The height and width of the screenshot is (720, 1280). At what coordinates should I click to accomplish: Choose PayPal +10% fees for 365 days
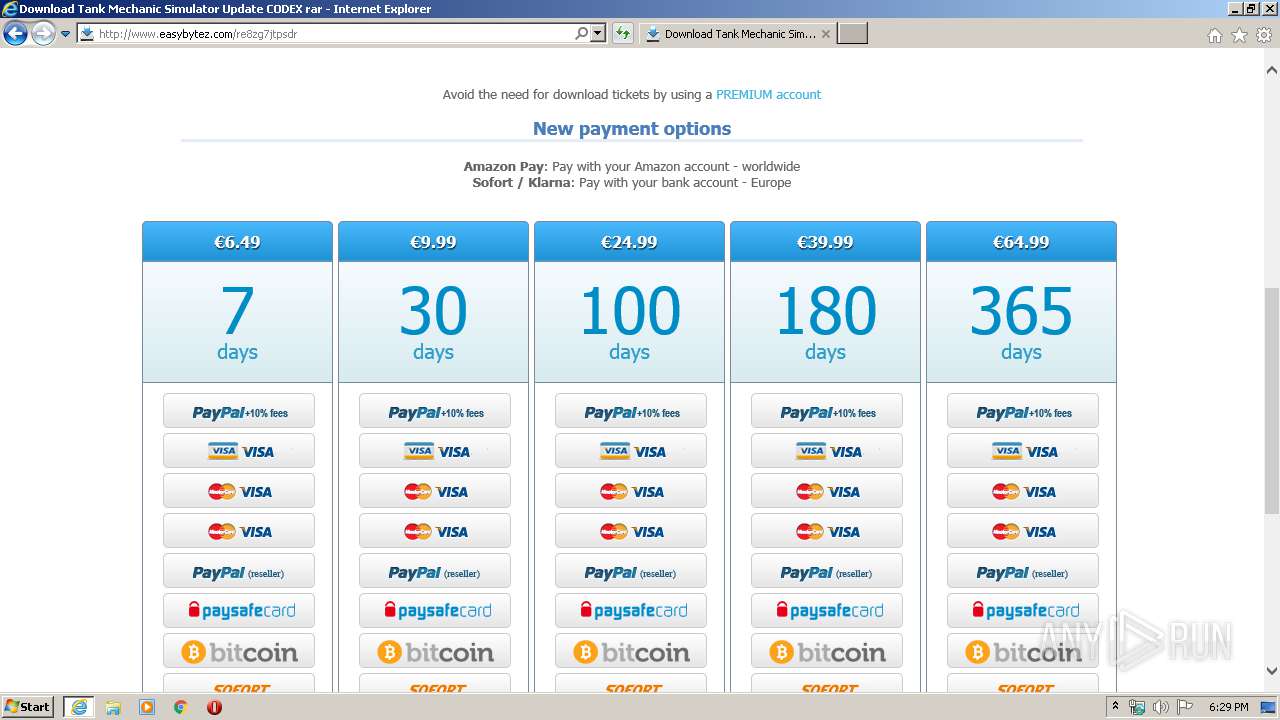point(1023,411)
